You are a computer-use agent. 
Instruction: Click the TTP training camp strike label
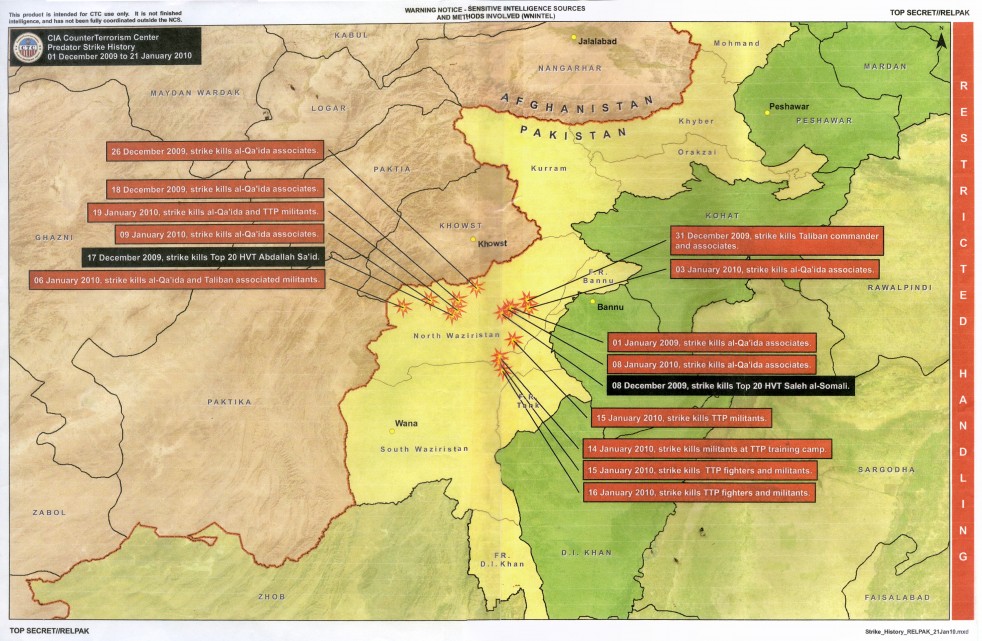pos(708,449)
